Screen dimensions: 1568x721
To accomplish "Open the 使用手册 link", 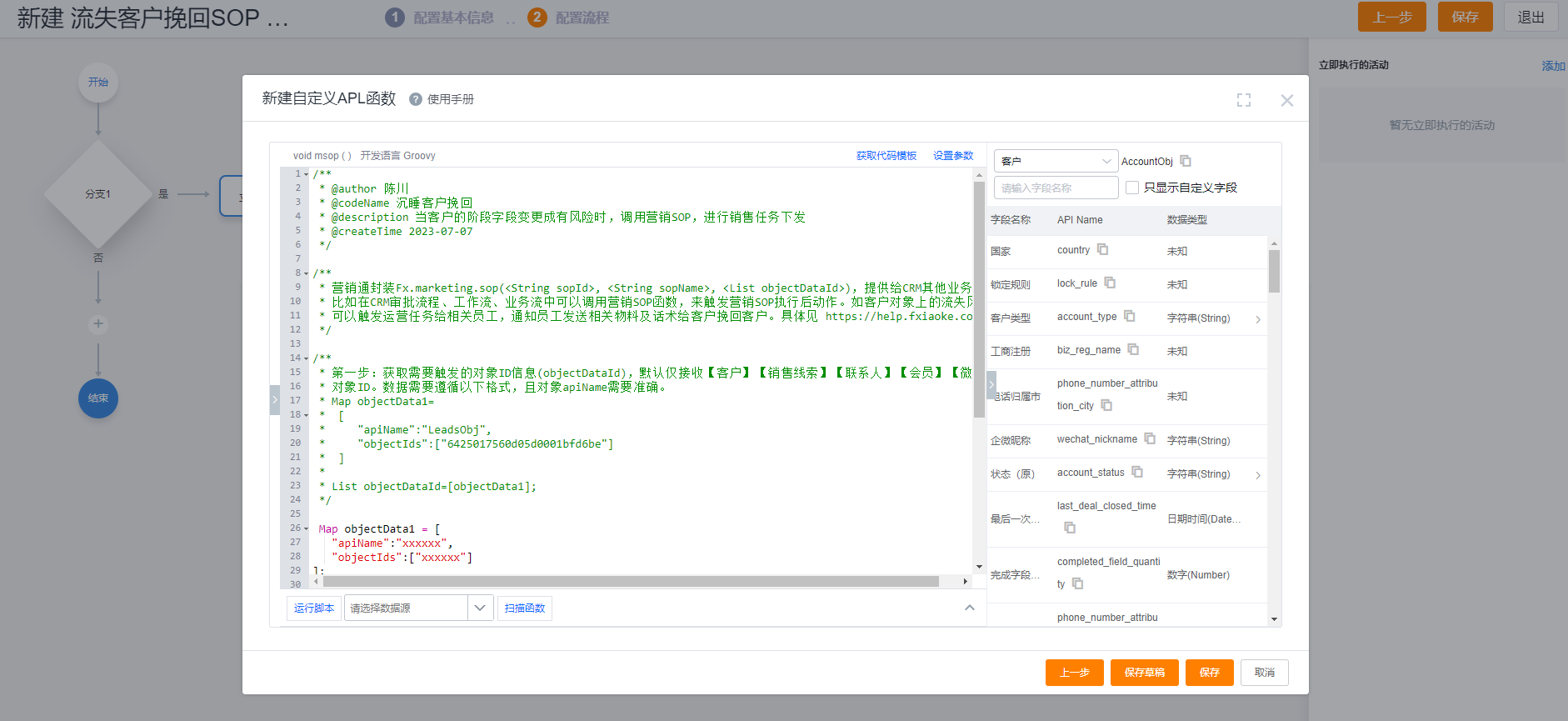I will pos(451,99).
